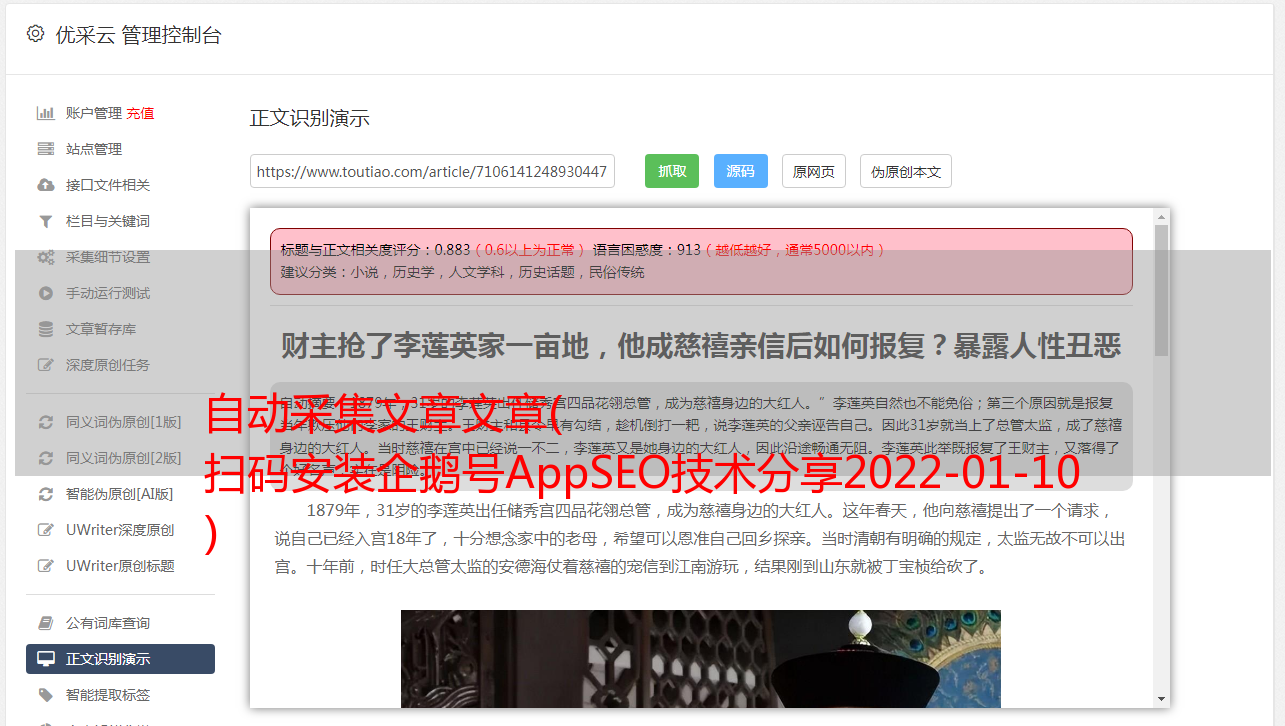Click the 标题与正文相关度评分 score text
1285x726 pixels.
(x=375, y=250)
